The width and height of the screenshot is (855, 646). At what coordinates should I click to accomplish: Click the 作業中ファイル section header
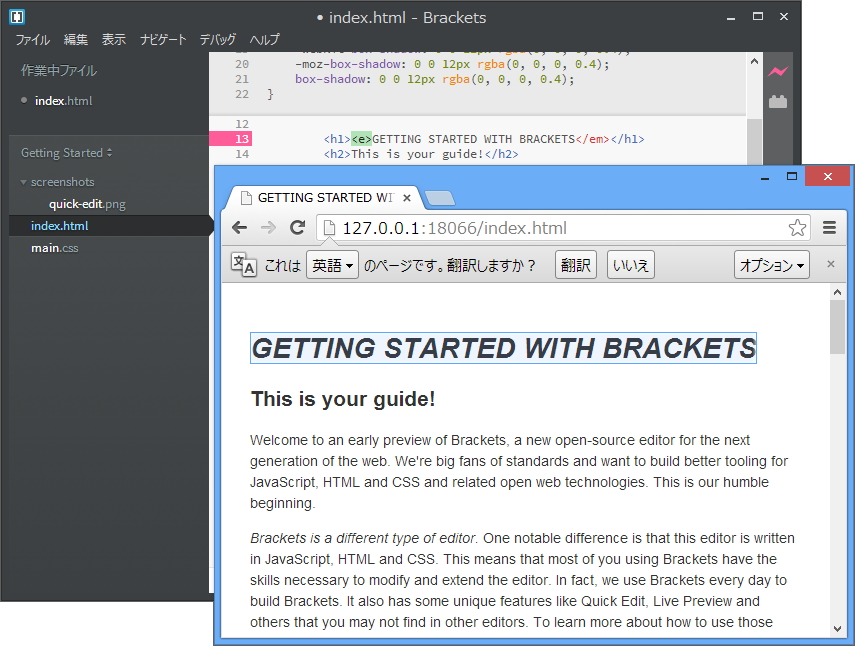[59, 70]
